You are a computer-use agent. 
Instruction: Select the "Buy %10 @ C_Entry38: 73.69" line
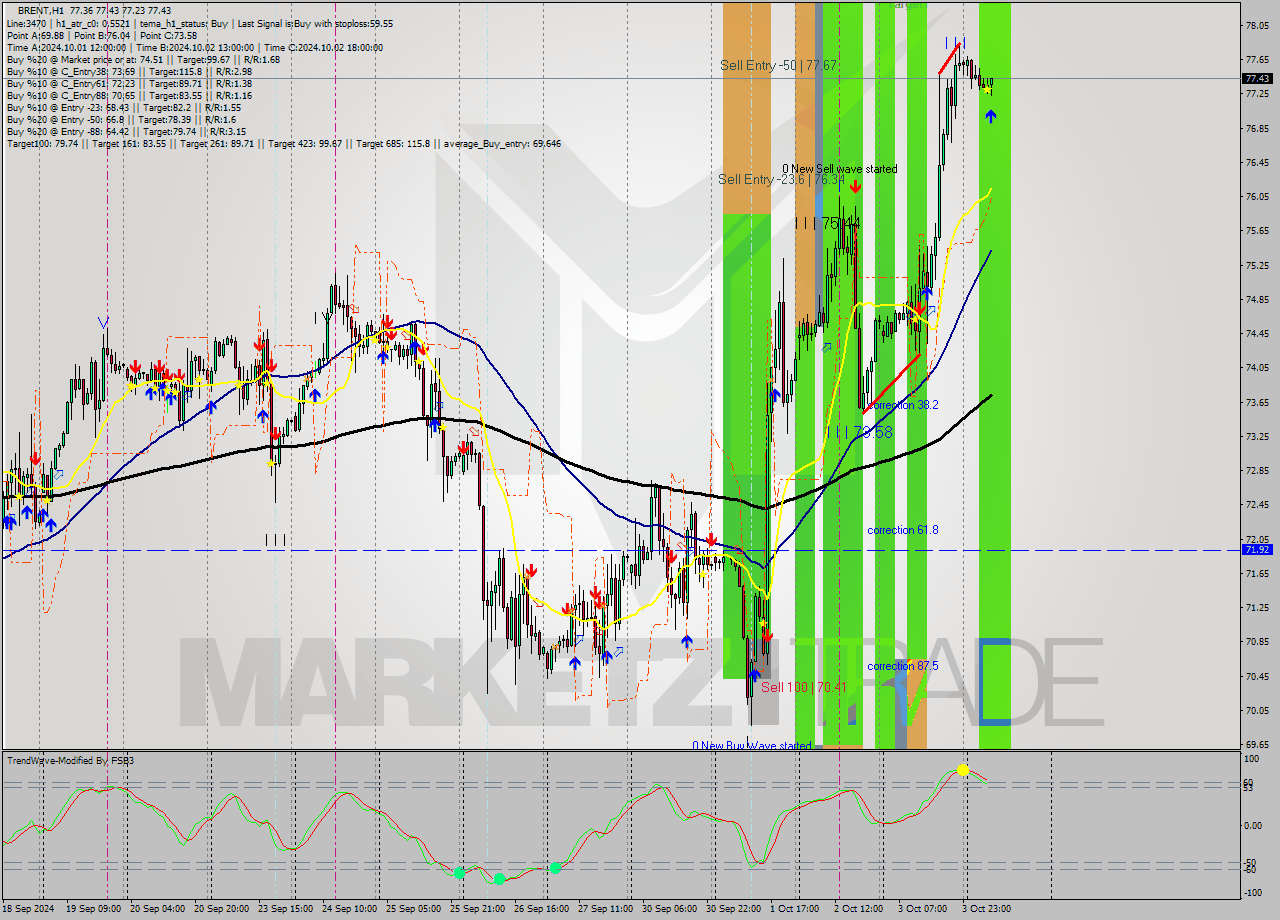(x=129, y=71)
